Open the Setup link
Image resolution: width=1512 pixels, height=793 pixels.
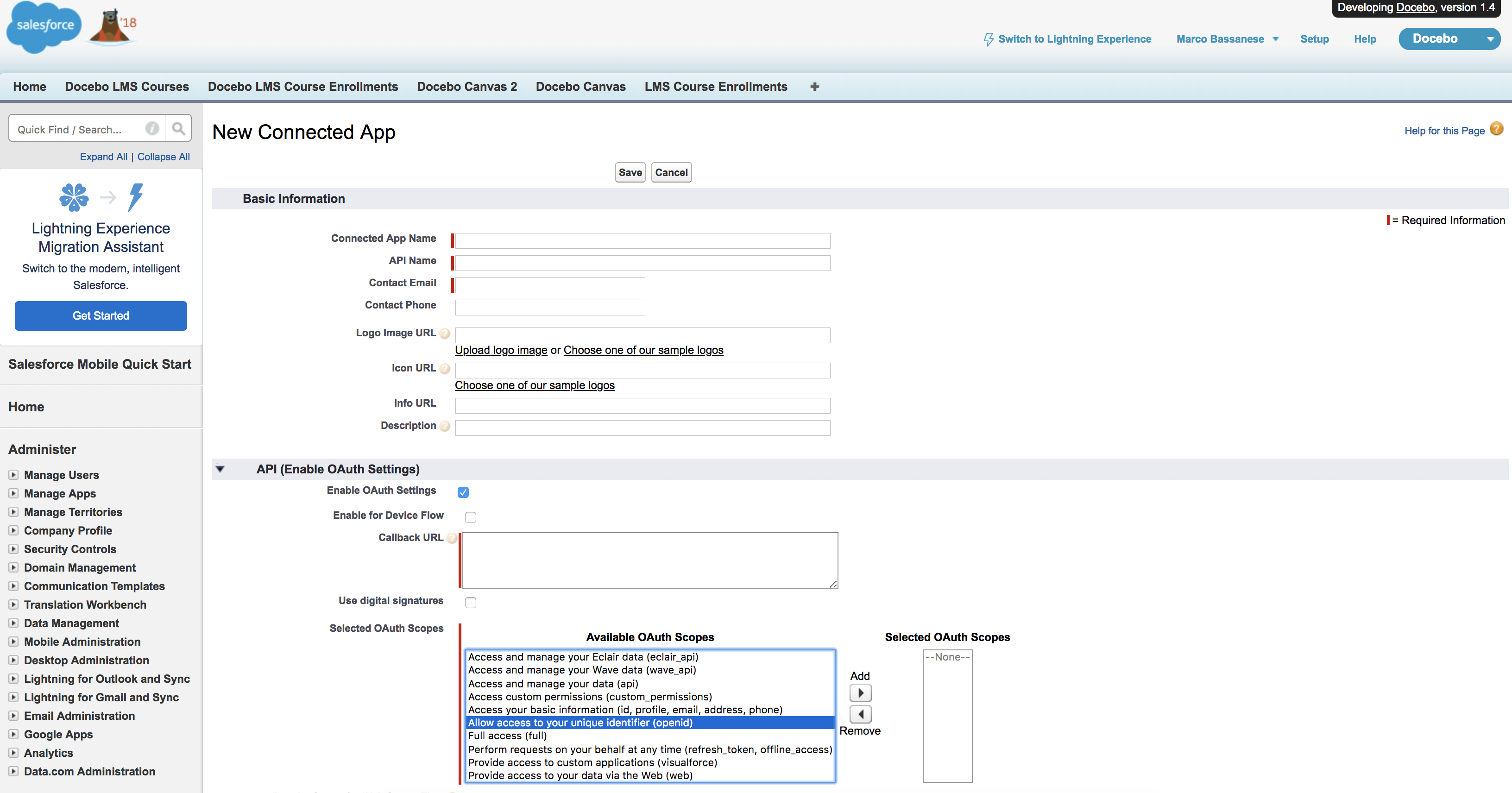[1314, 39]
